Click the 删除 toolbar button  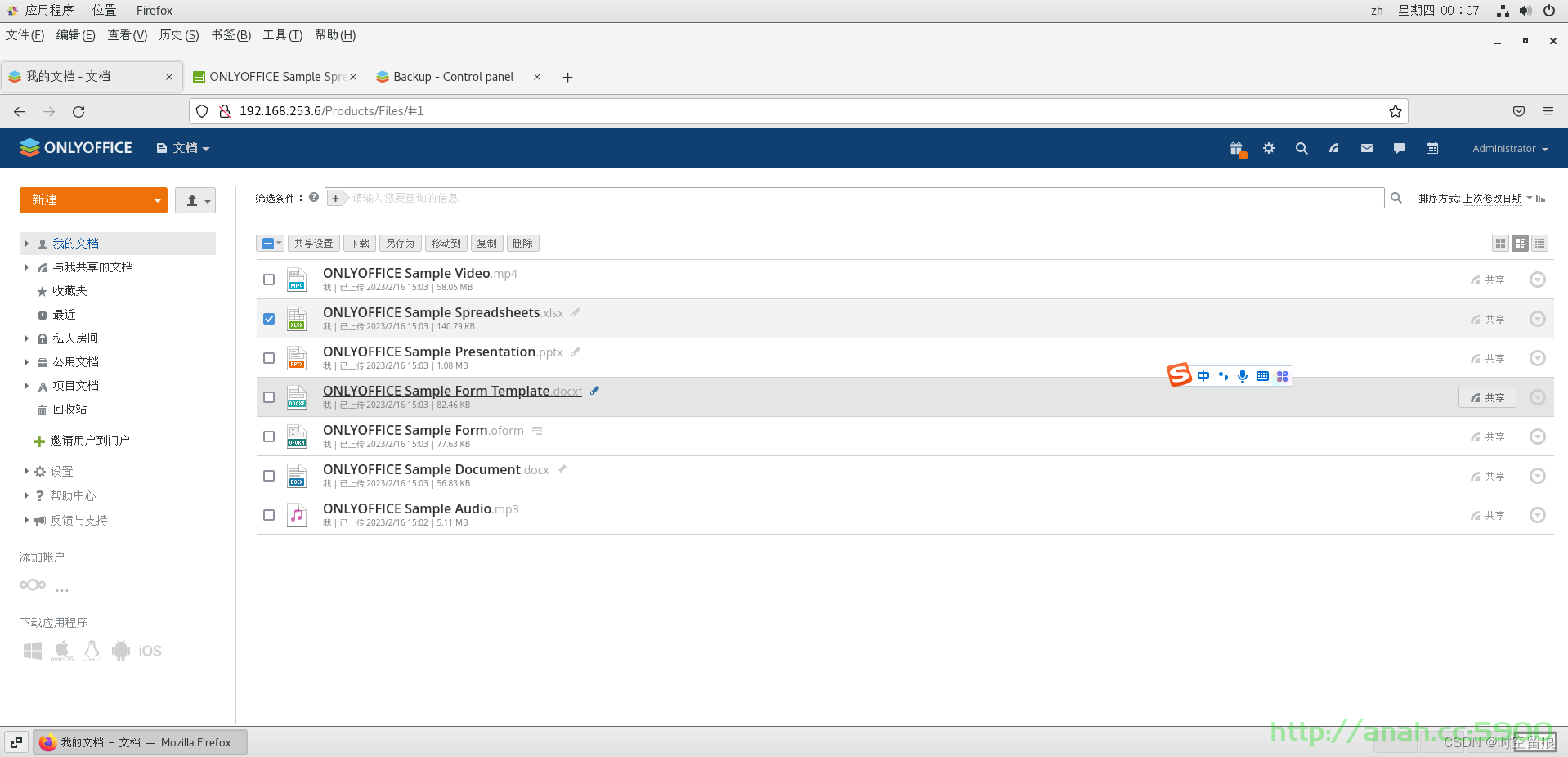tap(523, 244)
